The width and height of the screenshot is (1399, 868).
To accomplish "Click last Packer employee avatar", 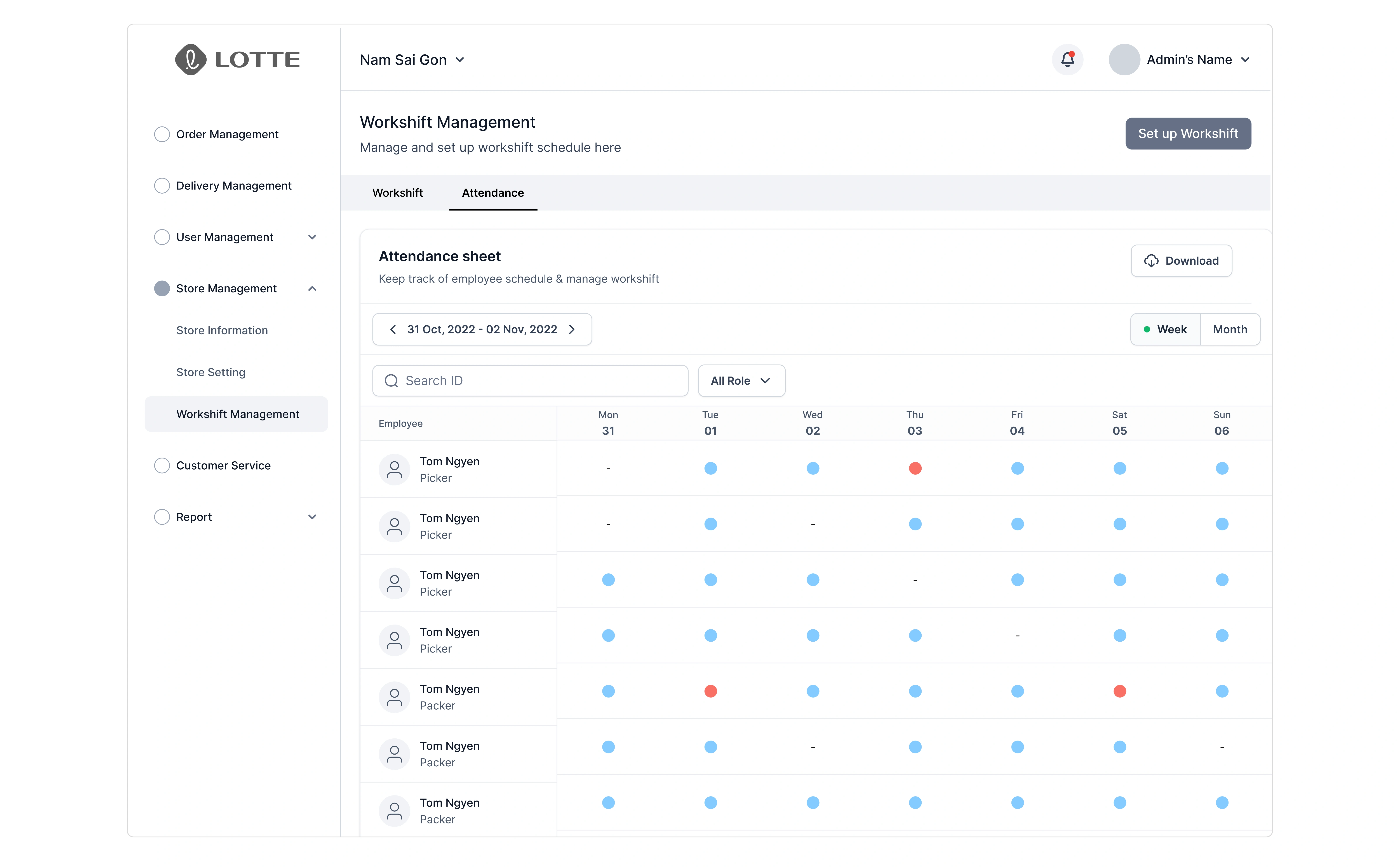I will tap(394, 811).
